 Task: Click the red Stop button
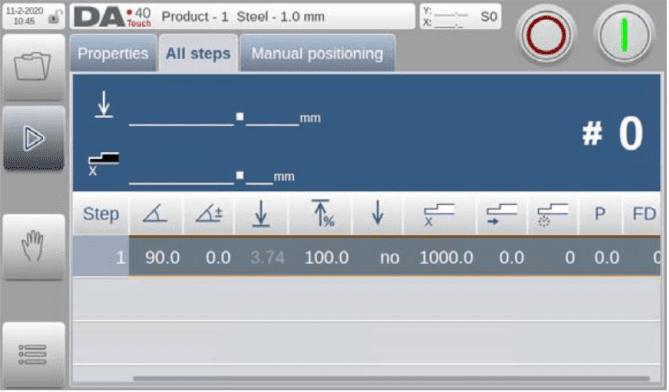546,35
